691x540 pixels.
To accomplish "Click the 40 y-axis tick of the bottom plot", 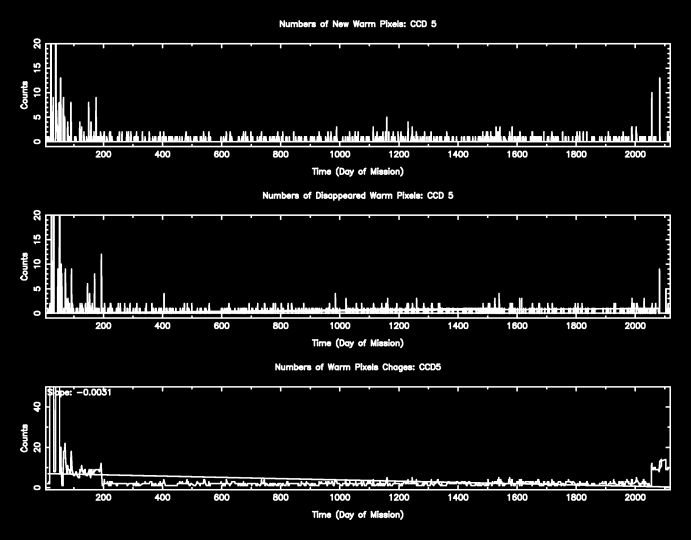I will [x=38, y=406].
